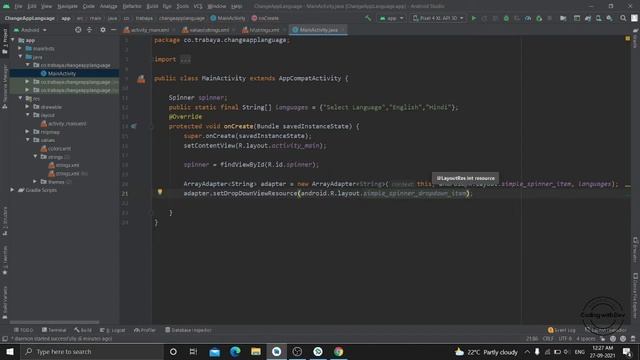Click the UTF-8 encoding in status bar

(x=565, y=339)
